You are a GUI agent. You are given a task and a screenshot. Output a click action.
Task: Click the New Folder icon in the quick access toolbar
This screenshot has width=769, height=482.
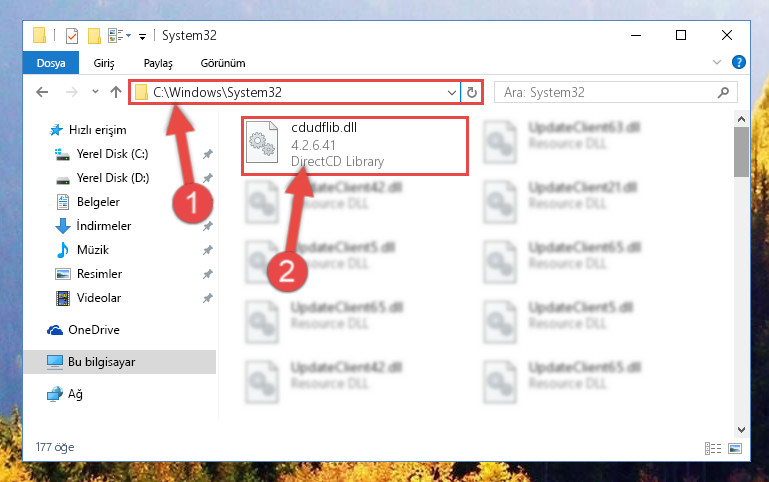tap(94, 36)
